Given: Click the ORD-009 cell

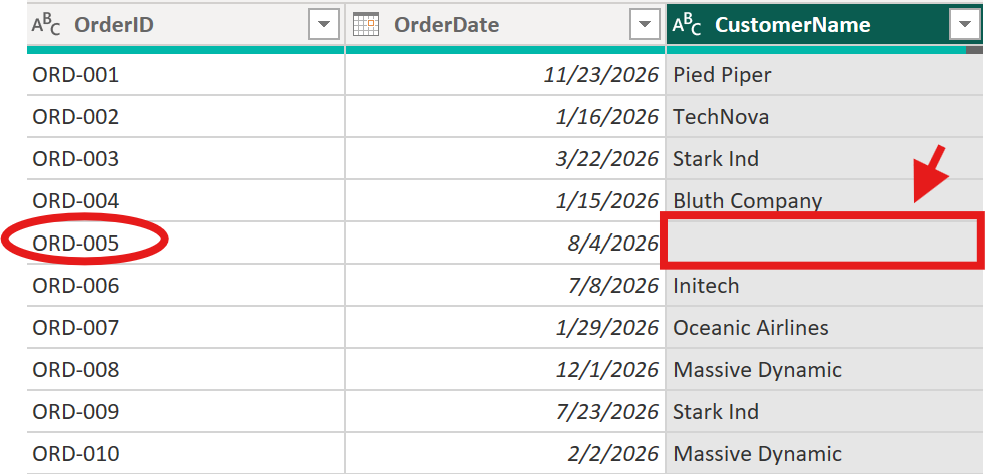Looking at the screenshot, I should (x=186, y=412).
